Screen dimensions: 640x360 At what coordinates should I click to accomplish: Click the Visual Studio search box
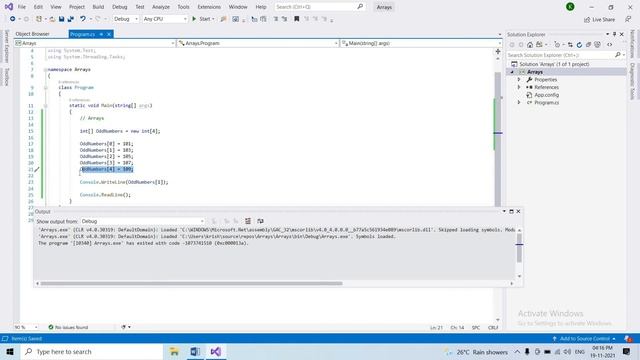[320, 7]
